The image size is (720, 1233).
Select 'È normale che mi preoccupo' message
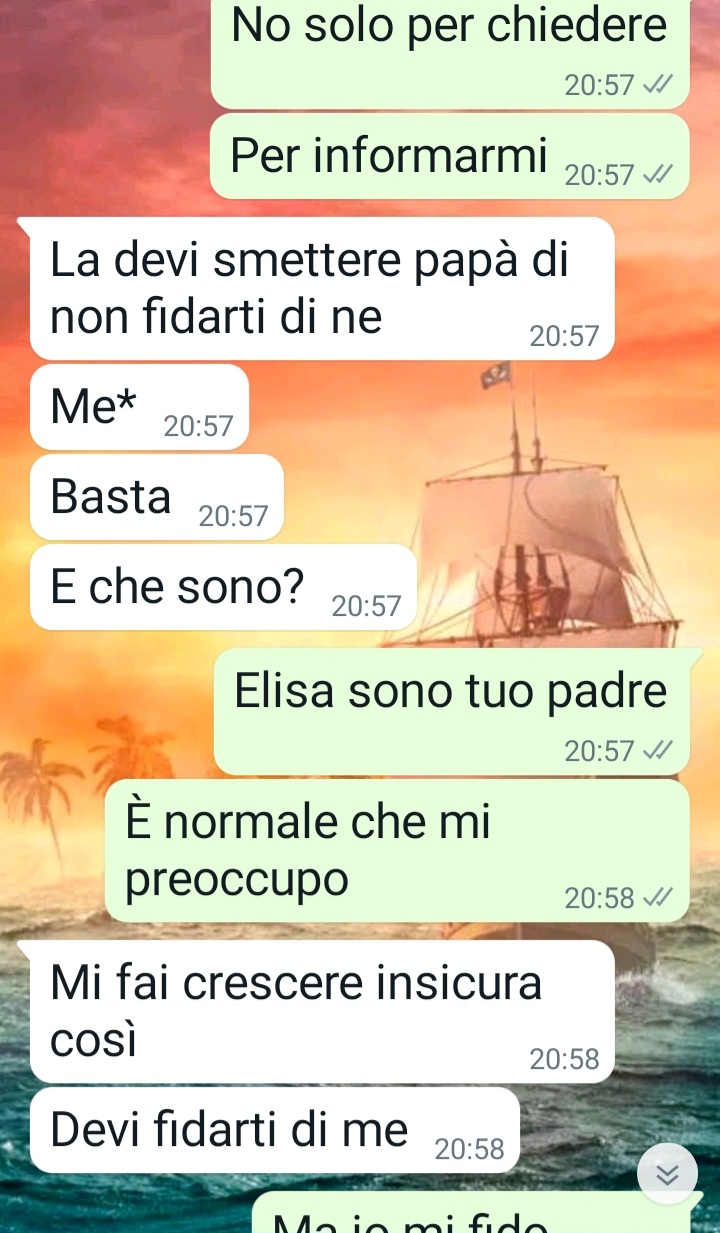397,851
